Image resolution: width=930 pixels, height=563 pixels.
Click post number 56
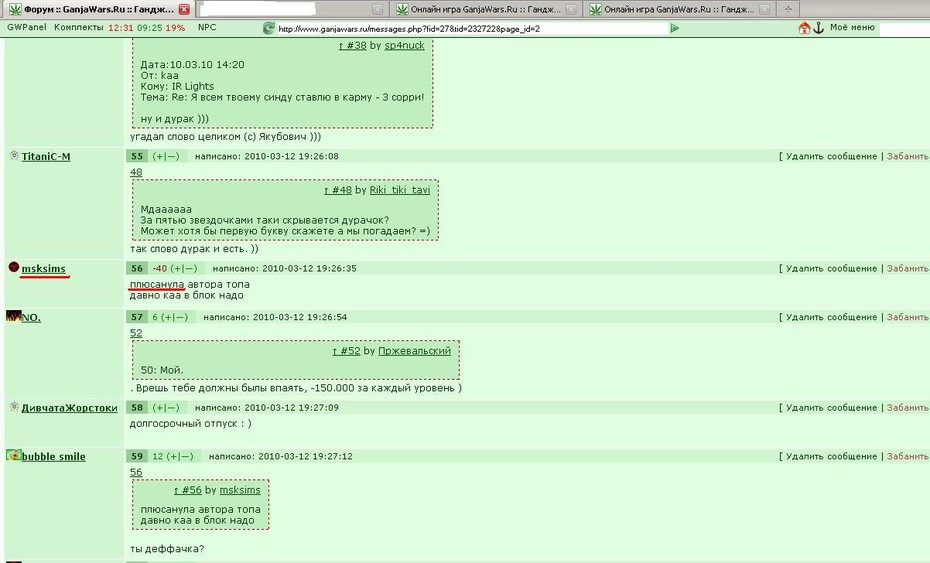(x=137, y=268)
